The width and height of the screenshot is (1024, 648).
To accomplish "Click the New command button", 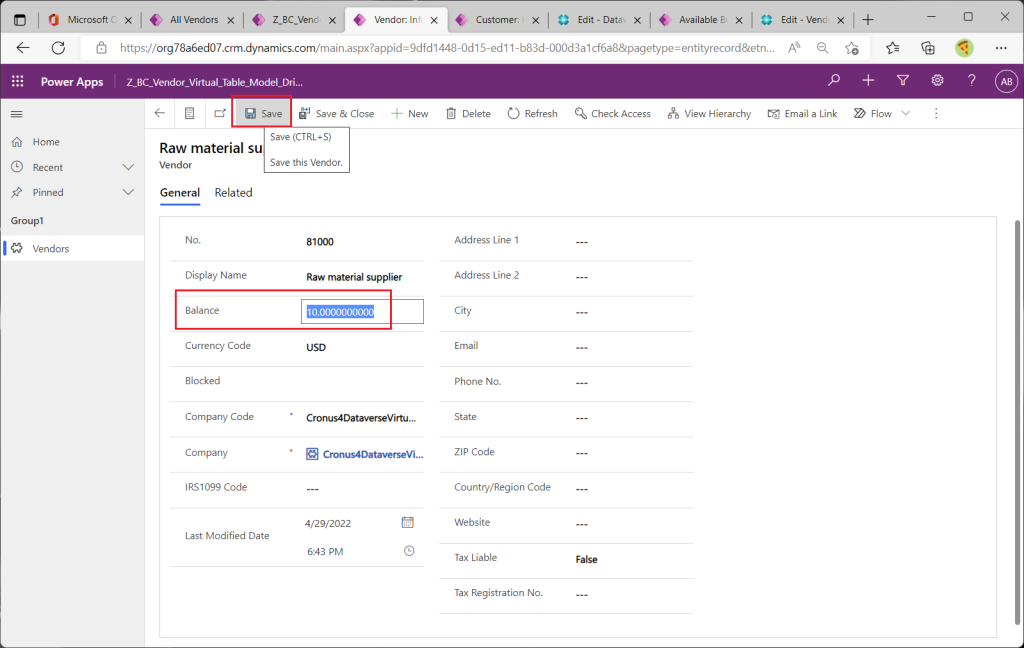I will (409, 113).
